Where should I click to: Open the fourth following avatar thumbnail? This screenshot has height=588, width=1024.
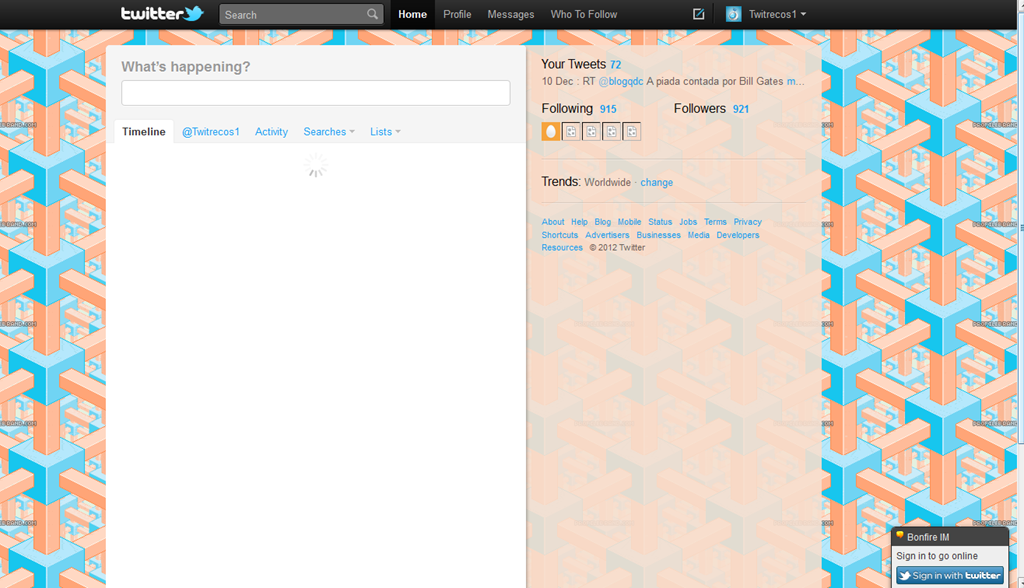pos(611,131)
